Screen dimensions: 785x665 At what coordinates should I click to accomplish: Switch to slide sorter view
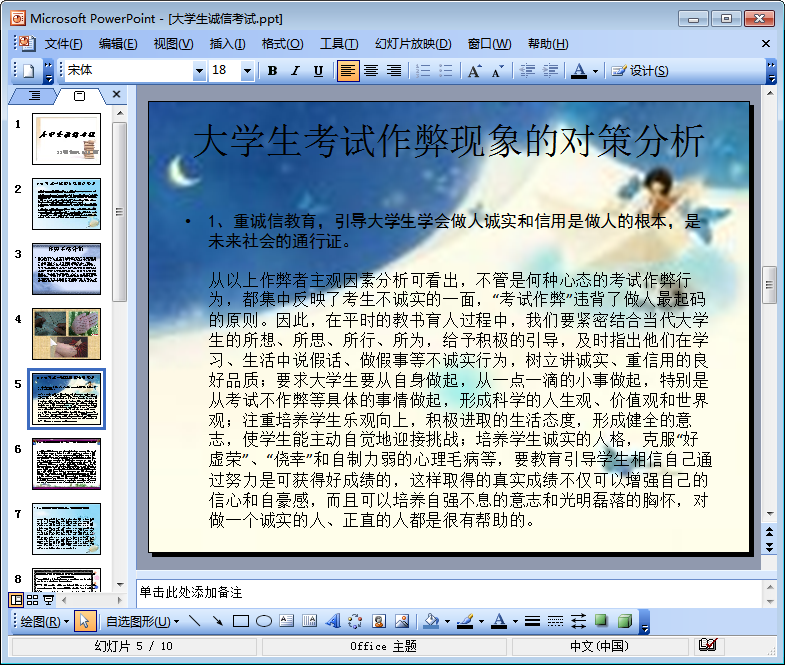[x=33, y=599]
